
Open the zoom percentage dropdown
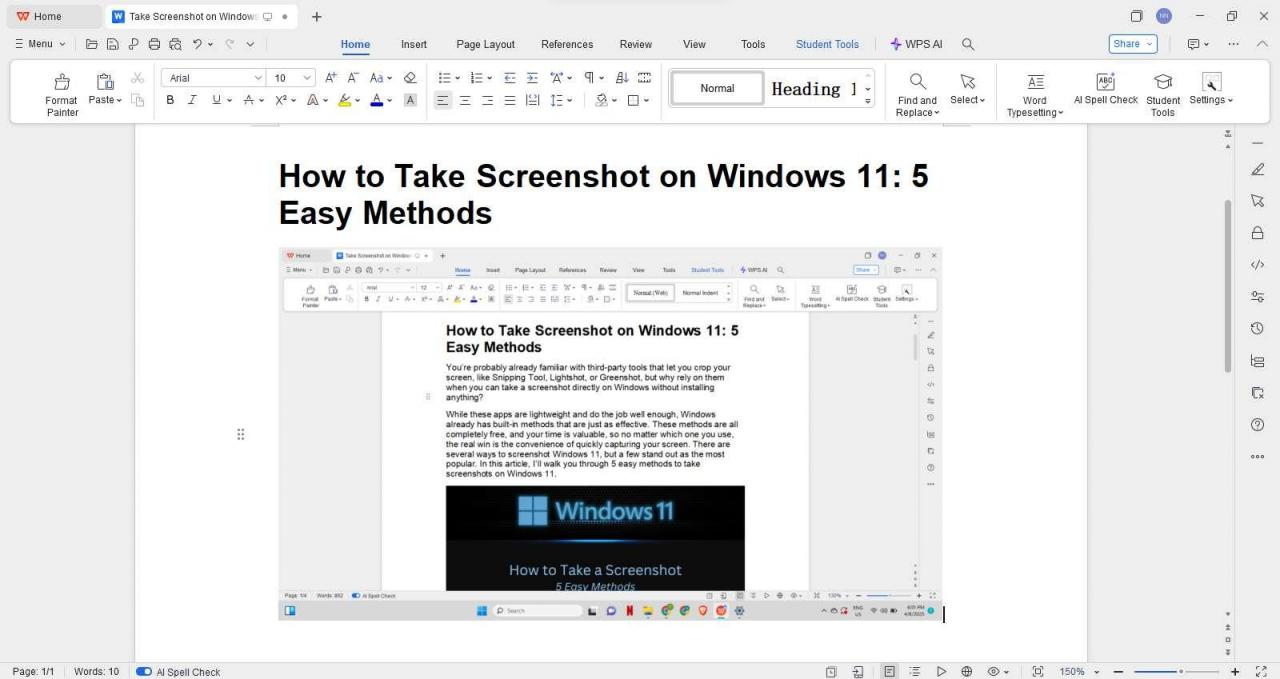1072,671
